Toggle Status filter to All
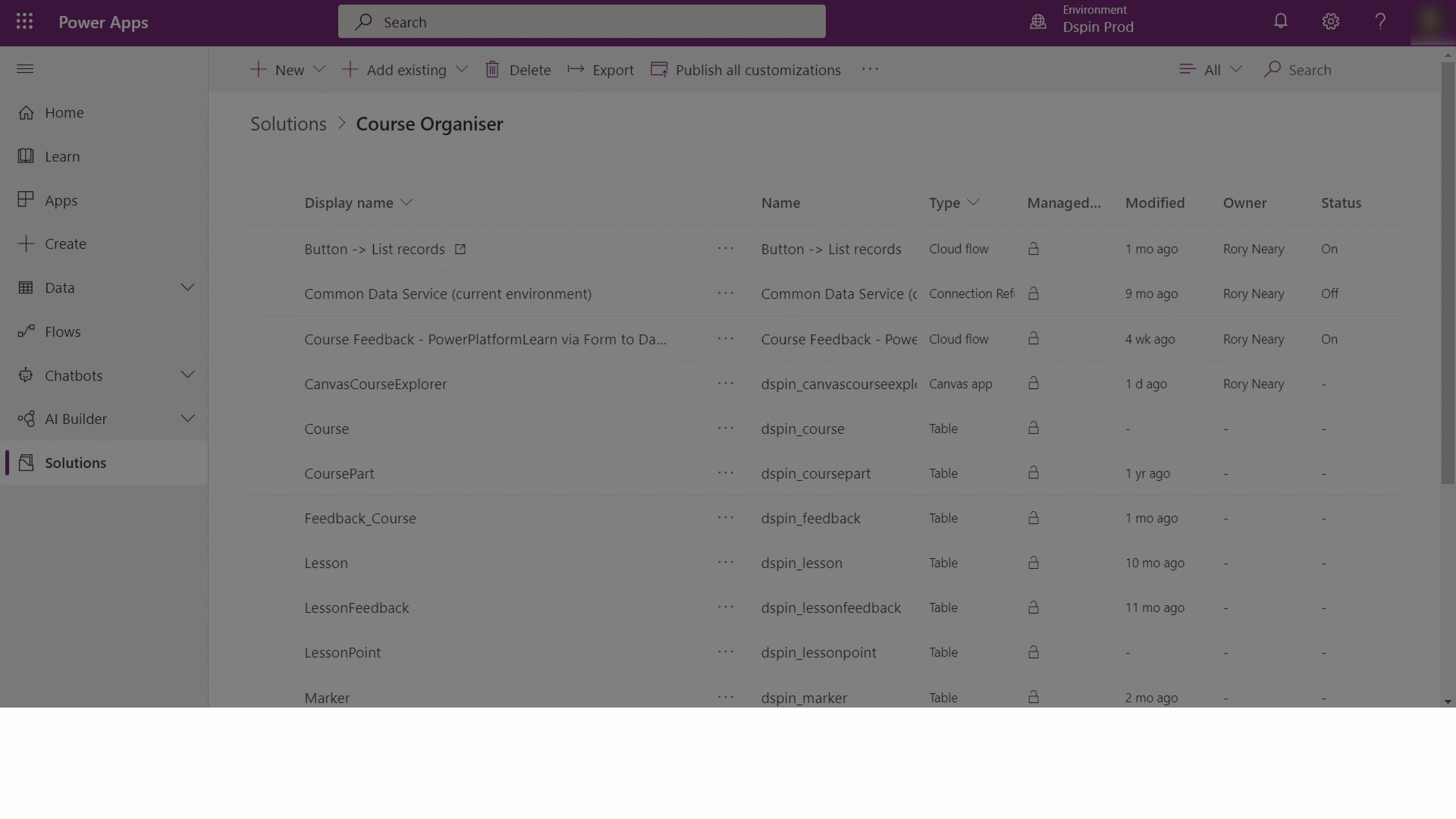Viewport: 1456px width, 819px height. 1209,69
